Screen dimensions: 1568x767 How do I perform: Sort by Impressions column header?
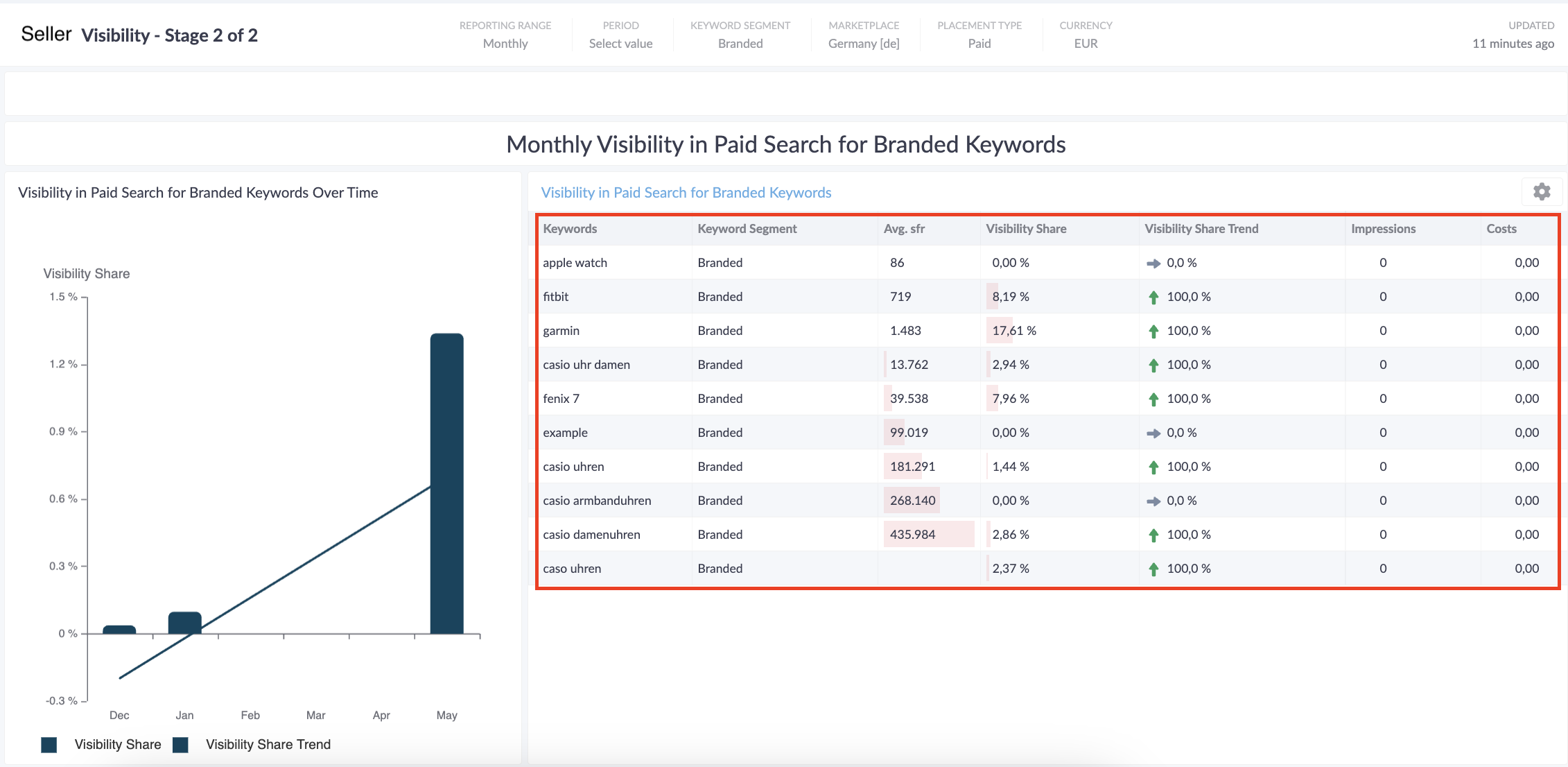pos(1383,229)
